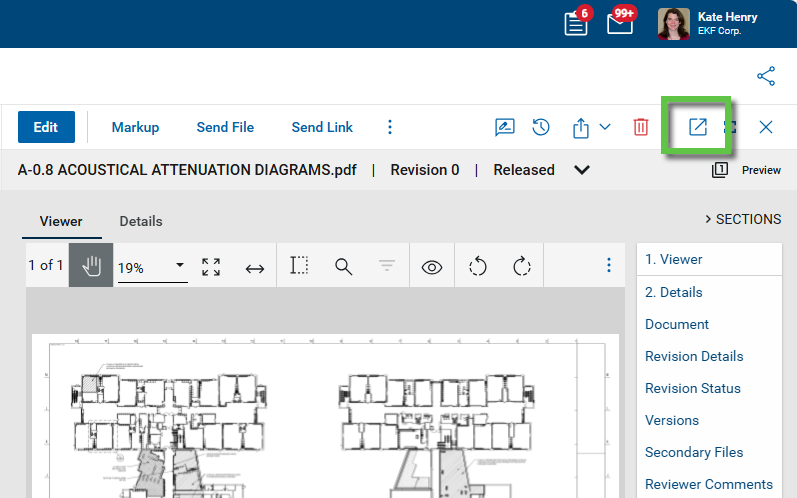
Task: Toggle the Preview panel button
Action: click(x=747, y=170)
